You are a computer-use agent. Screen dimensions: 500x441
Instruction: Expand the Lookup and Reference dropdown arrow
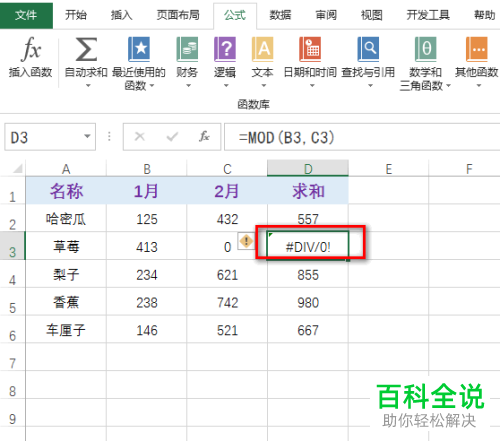[370, 86]
